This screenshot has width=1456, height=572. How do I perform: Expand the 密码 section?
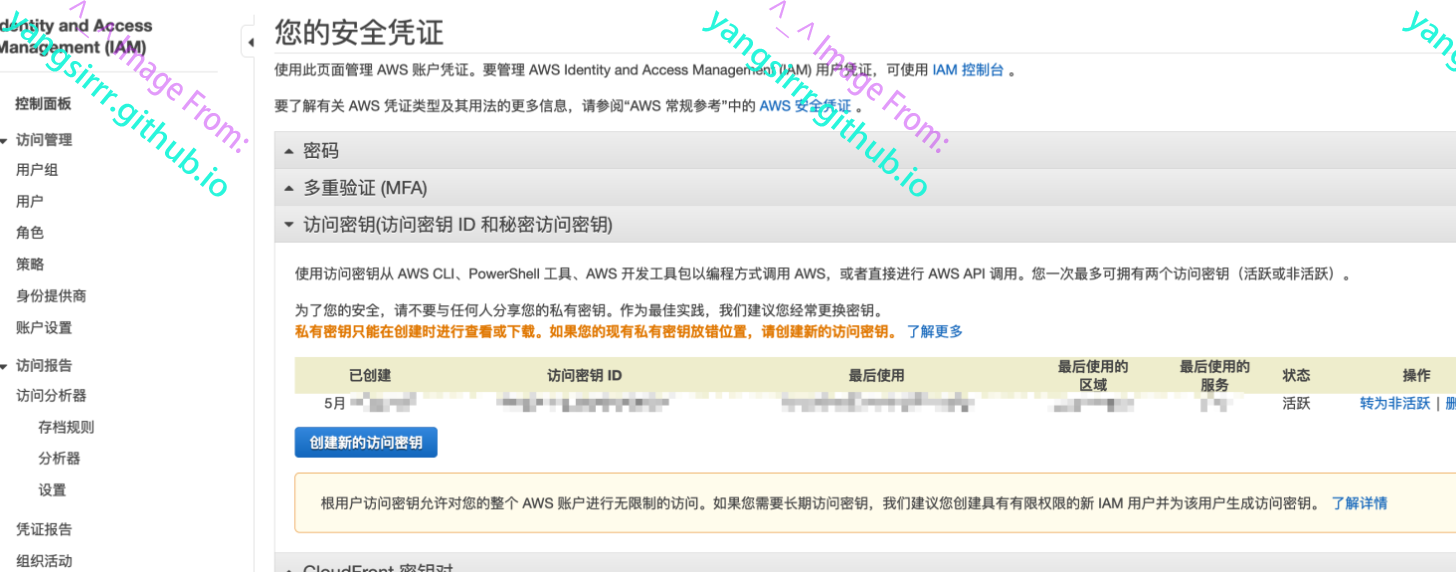point(865,150)
